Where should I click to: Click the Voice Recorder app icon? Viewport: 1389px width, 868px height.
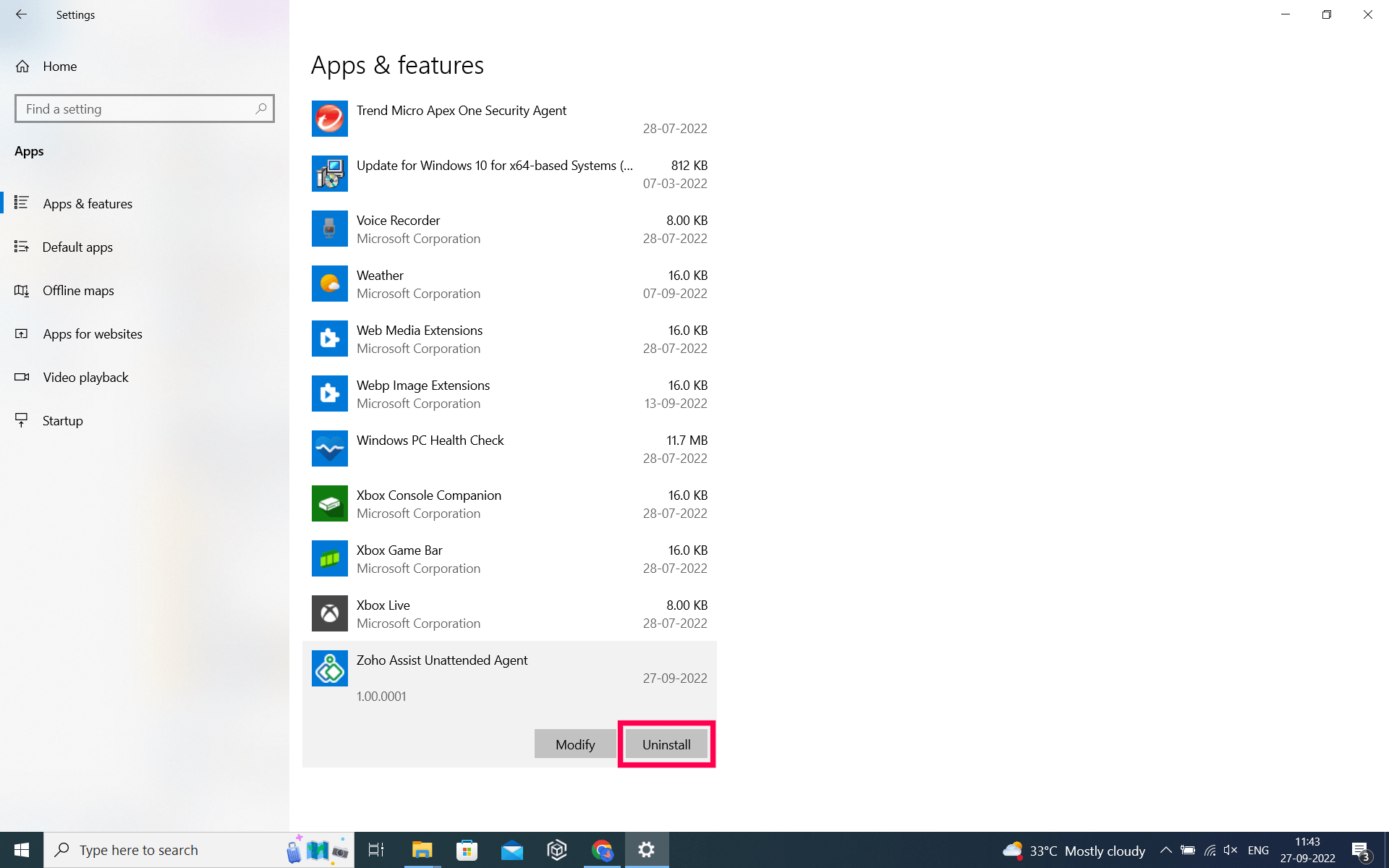click(329, 229)
